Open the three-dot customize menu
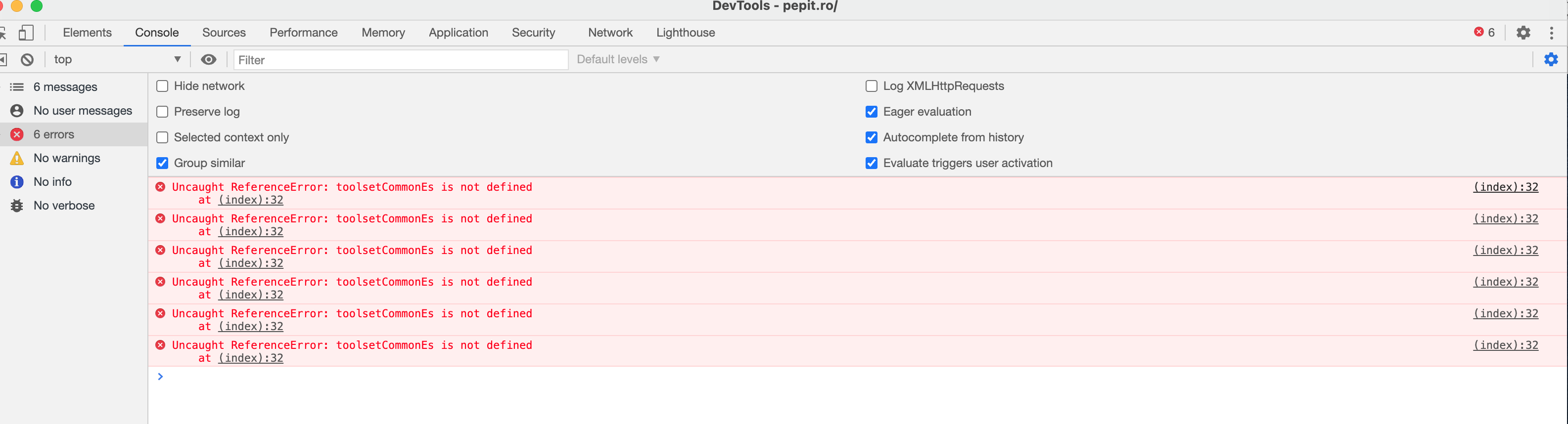Viewport: 1568px width, 424px height. tap(1553, 32)
